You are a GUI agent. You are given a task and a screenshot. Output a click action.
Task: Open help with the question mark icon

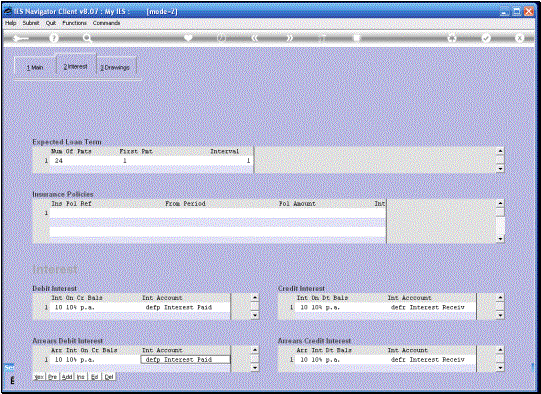(x=53, y=38)
